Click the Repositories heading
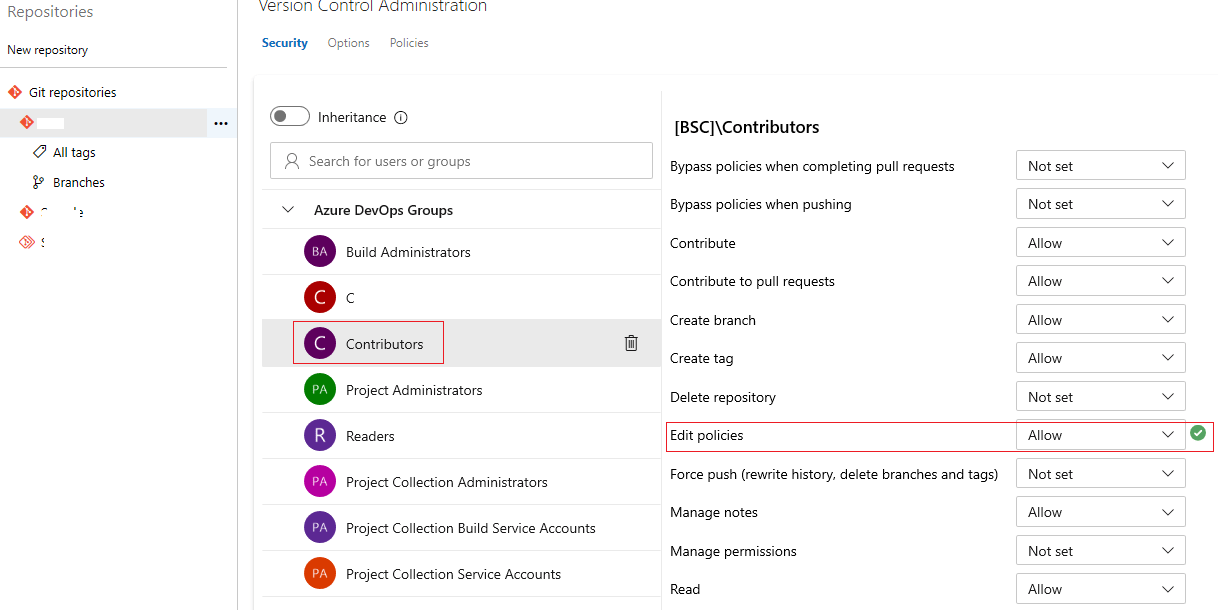This screenshot has width=1230, height=612. [x=50, y=12]
